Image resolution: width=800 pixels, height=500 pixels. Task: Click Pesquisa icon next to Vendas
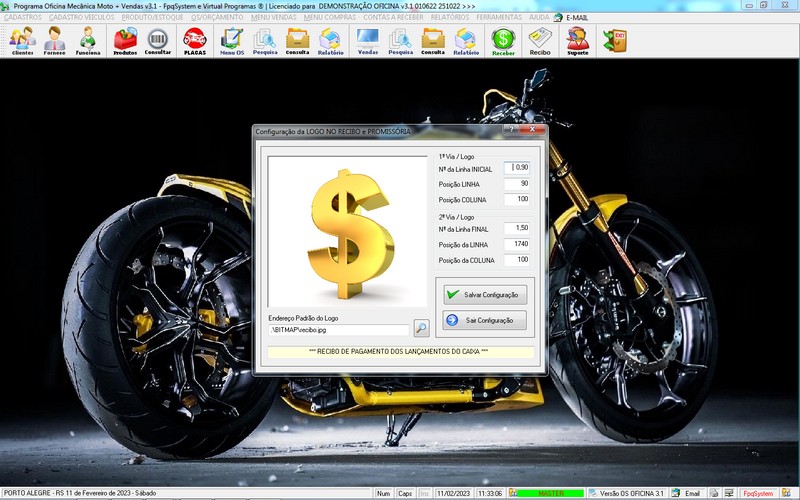(x=401, y=41)
